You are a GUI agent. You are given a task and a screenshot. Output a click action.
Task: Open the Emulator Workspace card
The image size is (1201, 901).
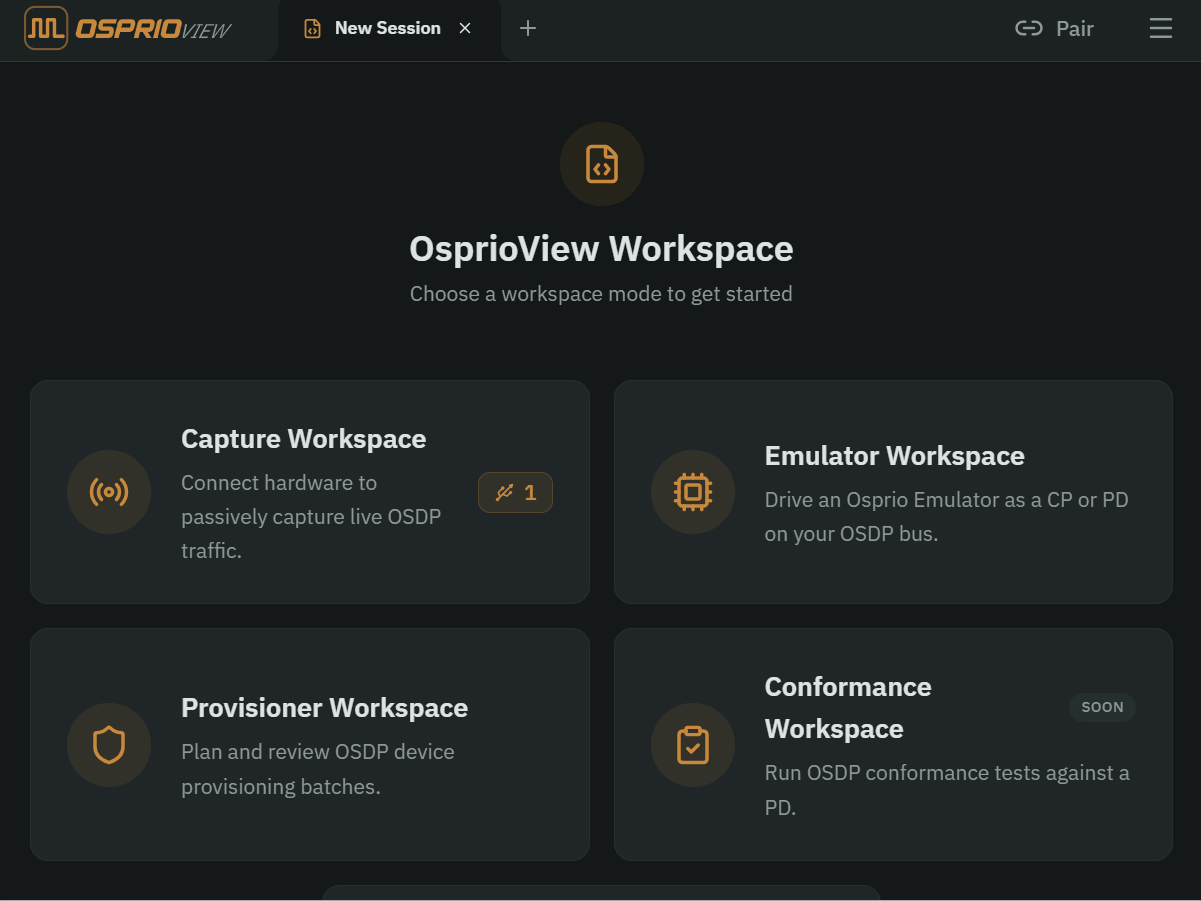pos(893,492)
